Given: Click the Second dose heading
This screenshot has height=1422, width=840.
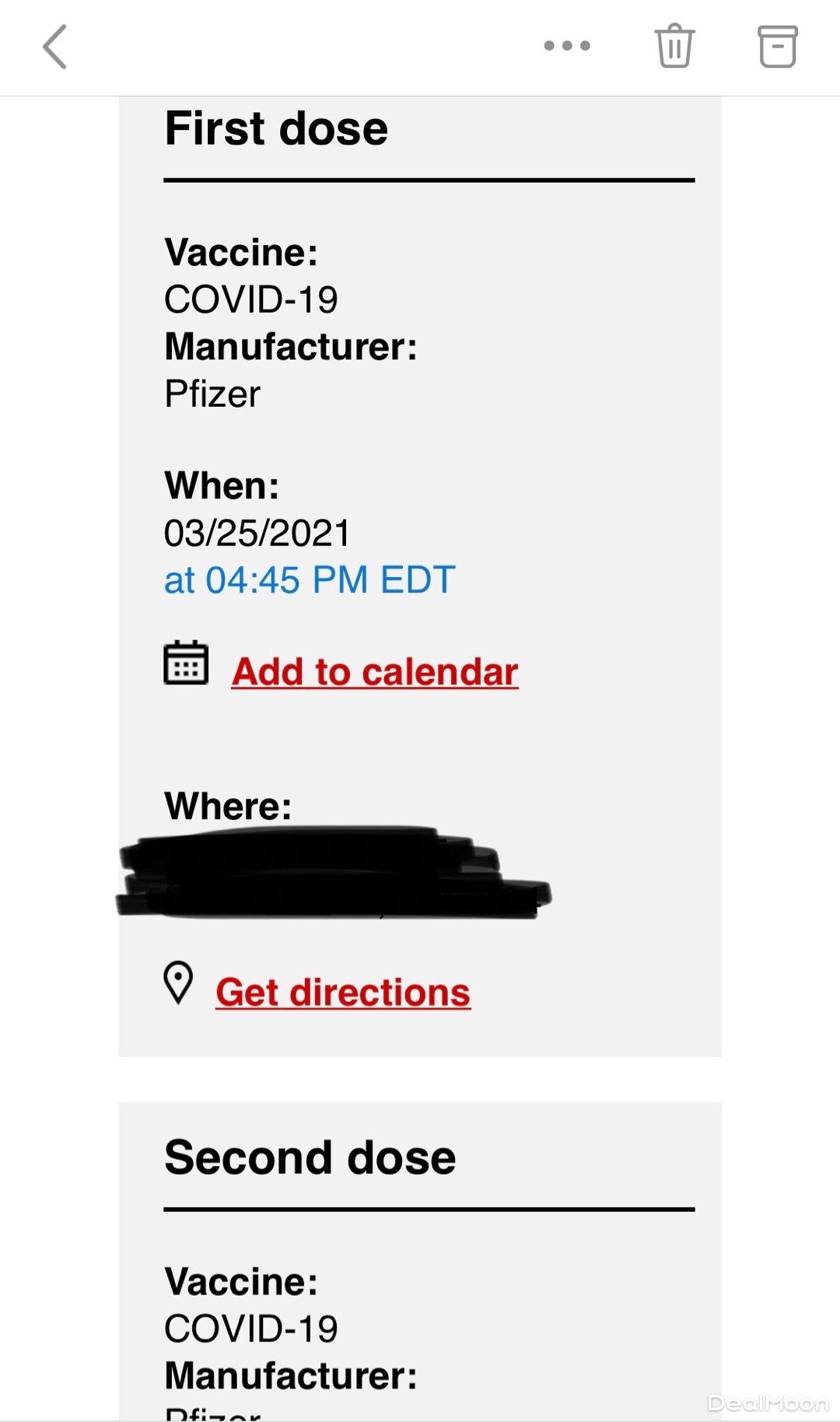Looking at the screenshot, I should pyautogui.click(x=310, y=1158).
